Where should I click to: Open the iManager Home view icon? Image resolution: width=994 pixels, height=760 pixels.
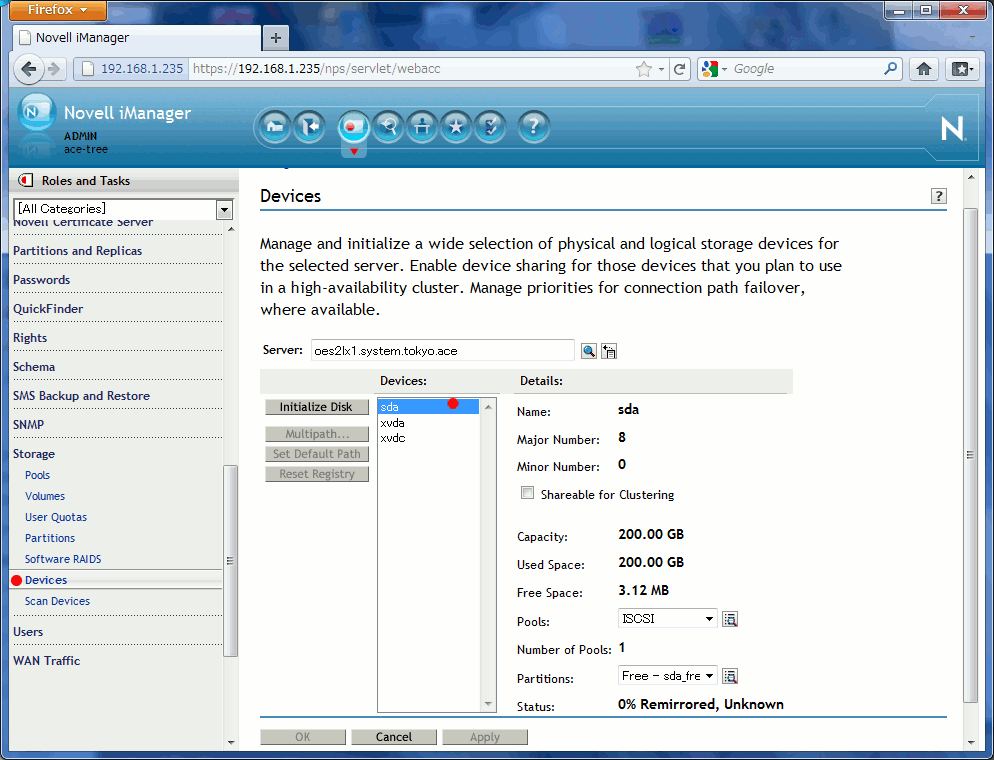274,127
